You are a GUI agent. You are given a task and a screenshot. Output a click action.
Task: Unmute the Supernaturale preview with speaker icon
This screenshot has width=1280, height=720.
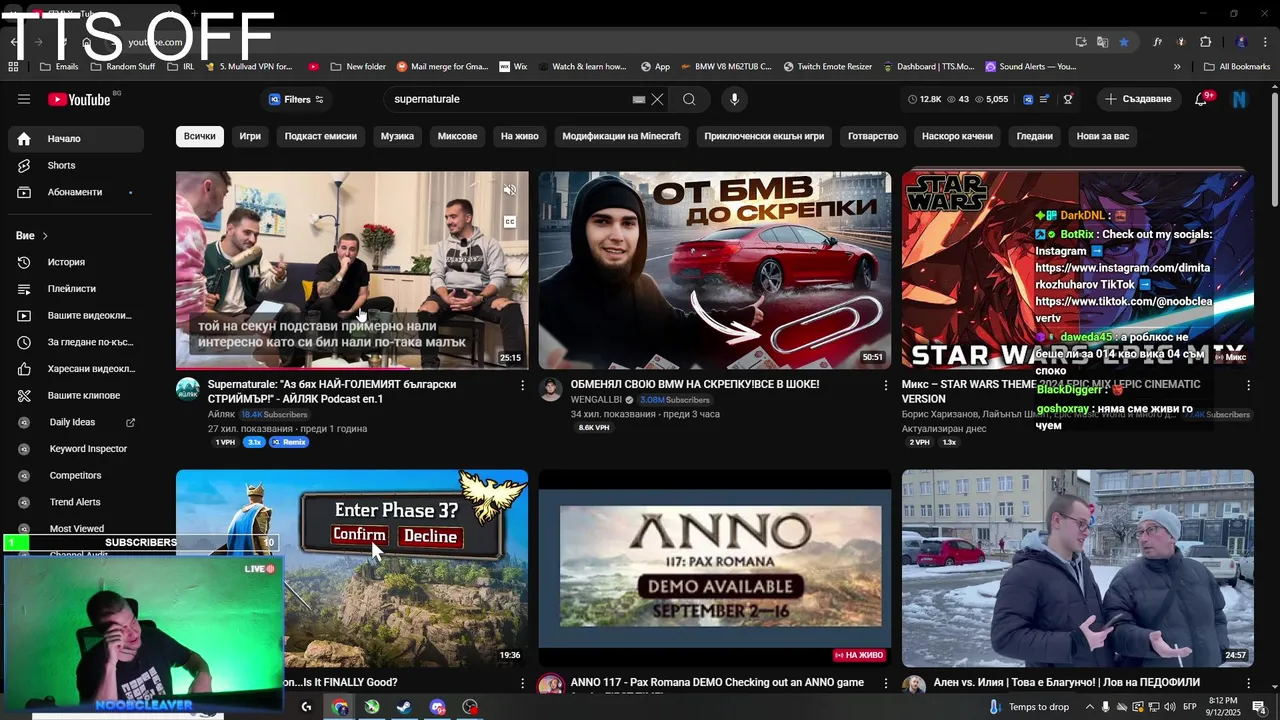[x=510, y=190]
